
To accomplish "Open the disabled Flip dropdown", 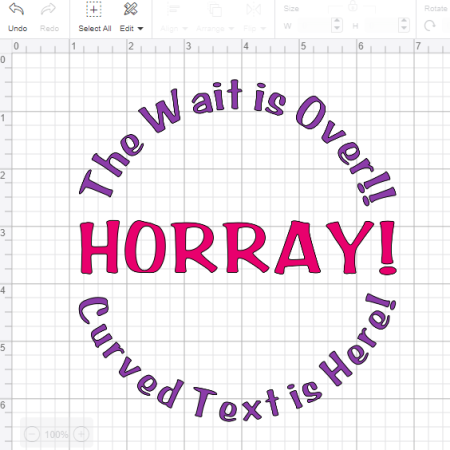I will tap(254, 29).
